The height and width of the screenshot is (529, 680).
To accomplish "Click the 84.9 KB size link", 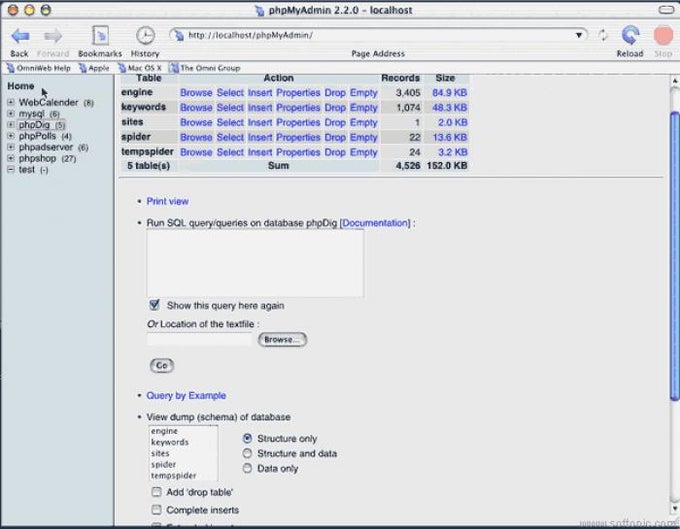I will (449, 93).
